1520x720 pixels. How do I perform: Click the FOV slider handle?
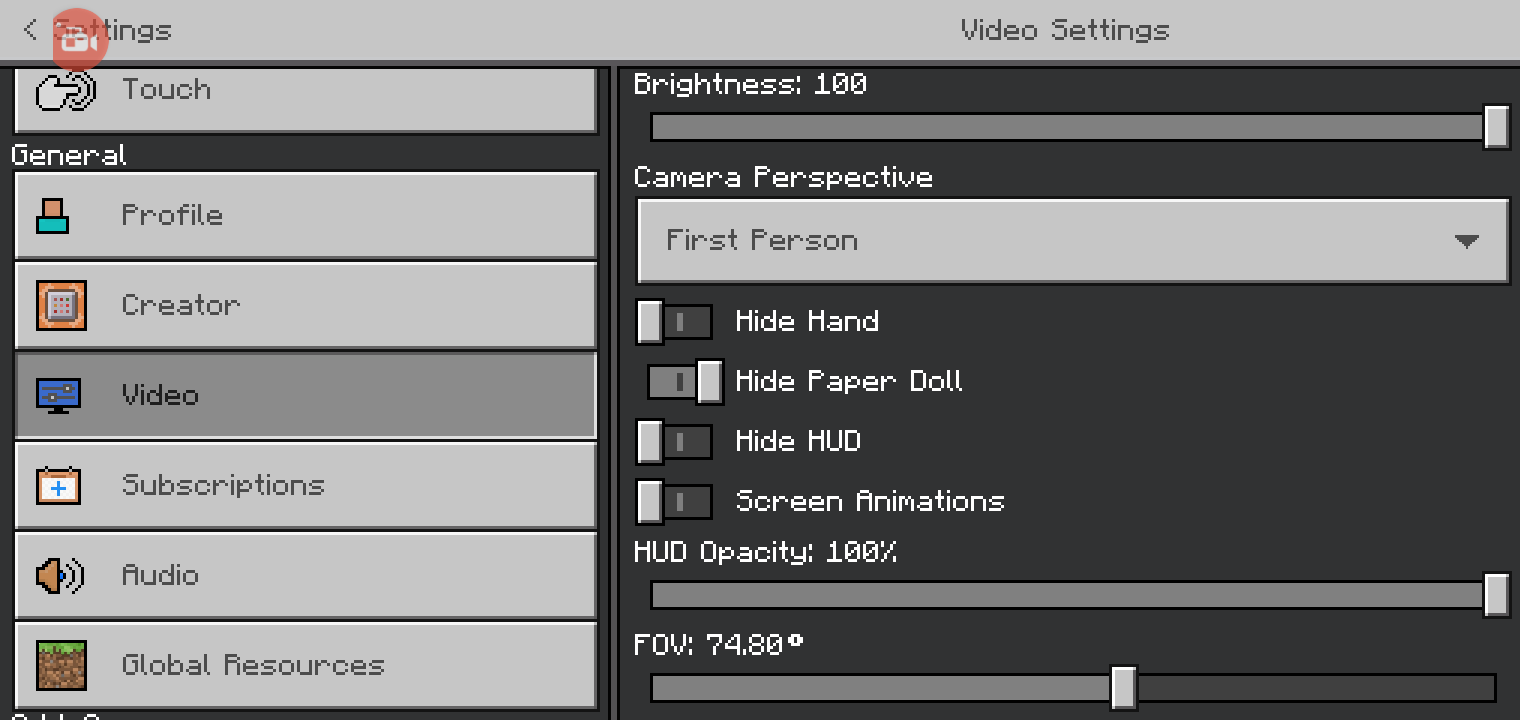(1123, 688)
